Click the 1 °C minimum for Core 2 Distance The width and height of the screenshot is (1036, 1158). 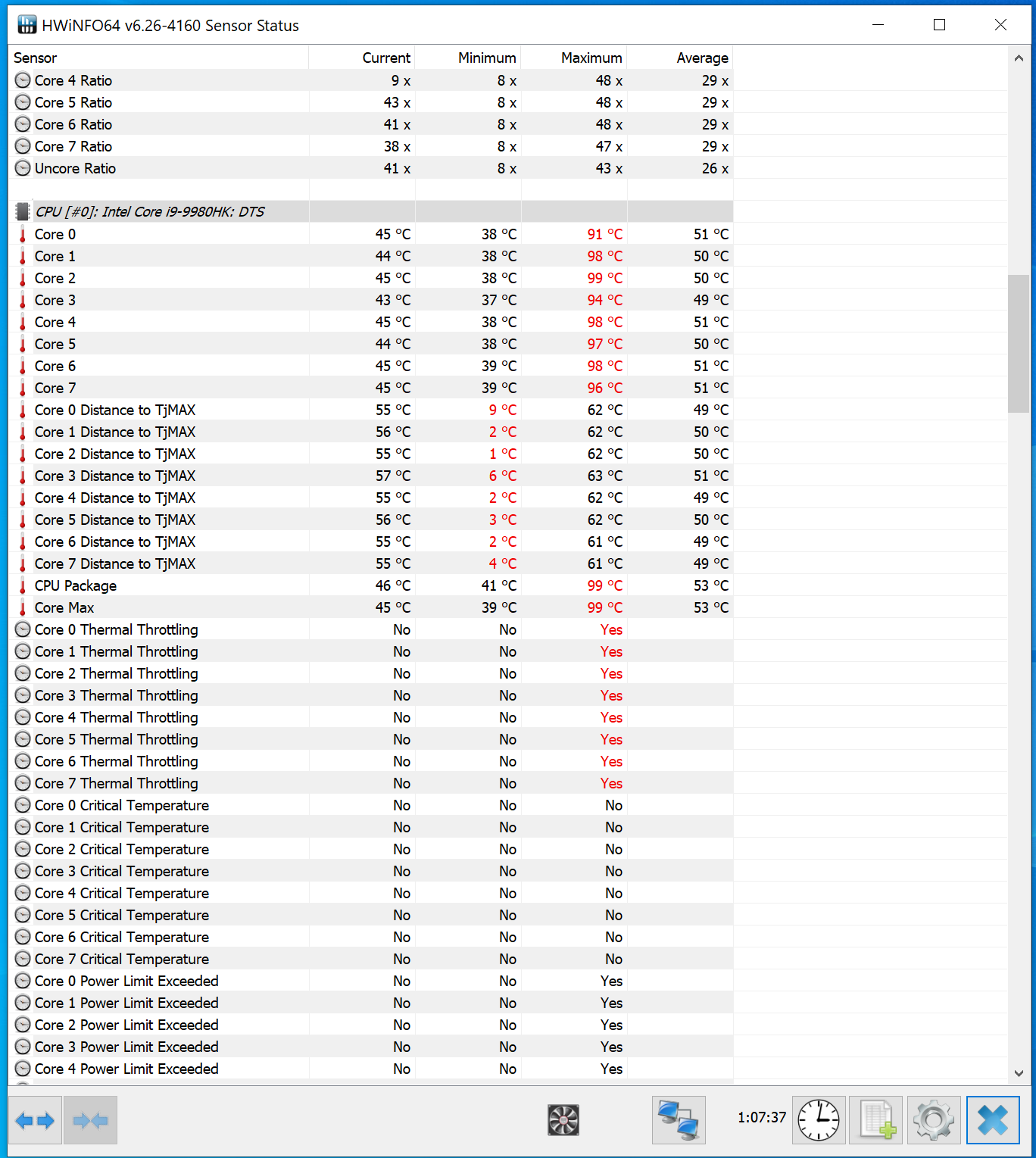(503, 454)
